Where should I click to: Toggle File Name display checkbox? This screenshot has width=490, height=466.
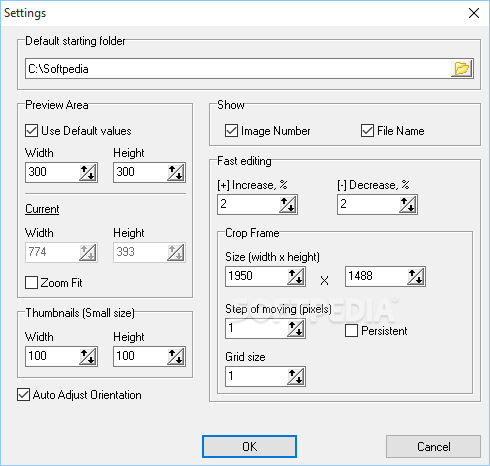coord(367,131)
